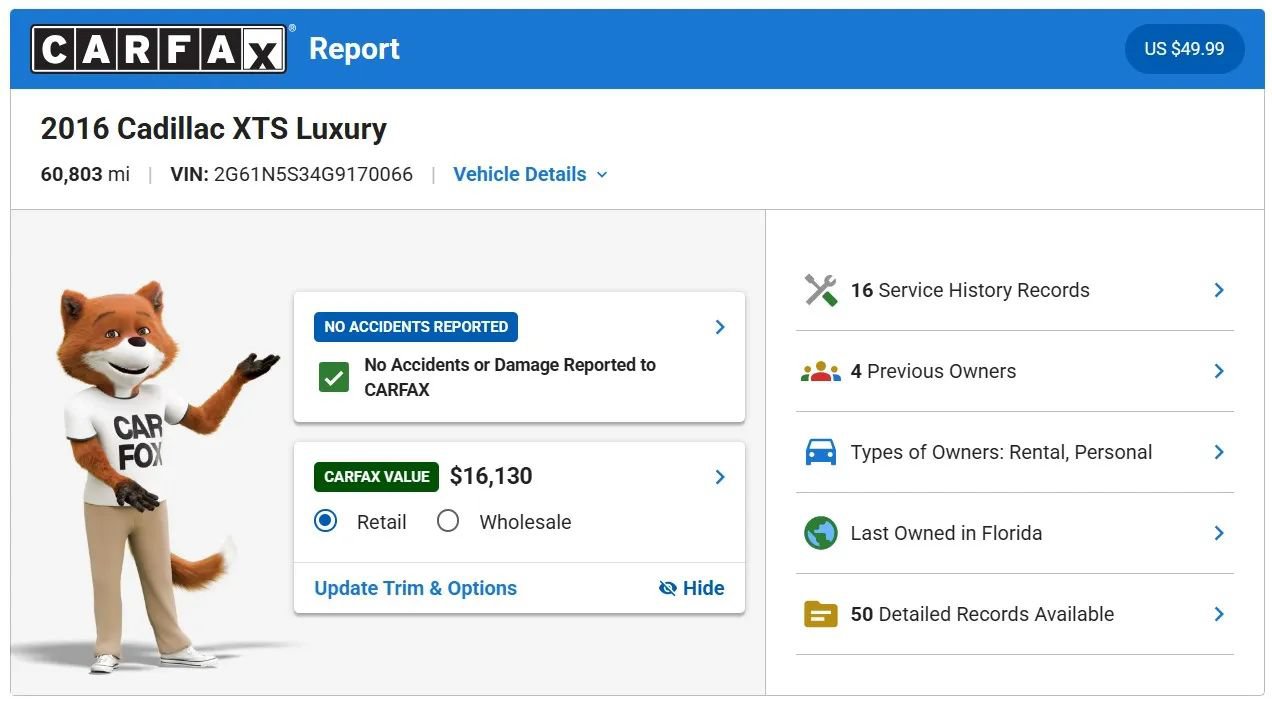
Task: Select the Wholesale radio button
Action: pyautogui.click(x=448, y=521)
